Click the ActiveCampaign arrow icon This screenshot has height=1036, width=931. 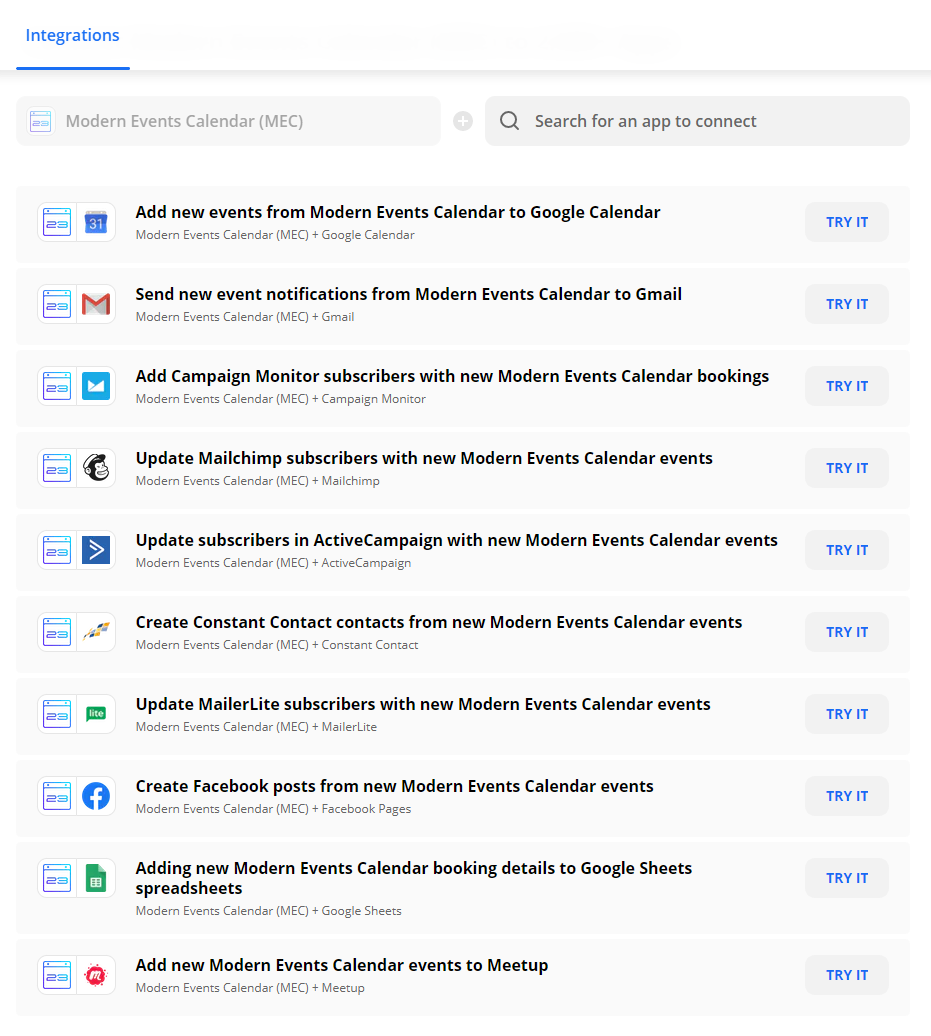tap(96, 550)
